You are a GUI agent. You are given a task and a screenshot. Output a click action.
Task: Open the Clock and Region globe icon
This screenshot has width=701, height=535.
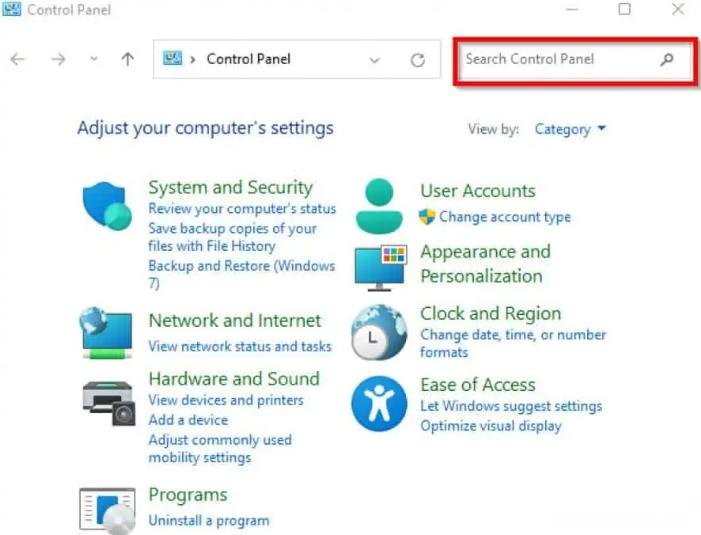click(379, 333)
